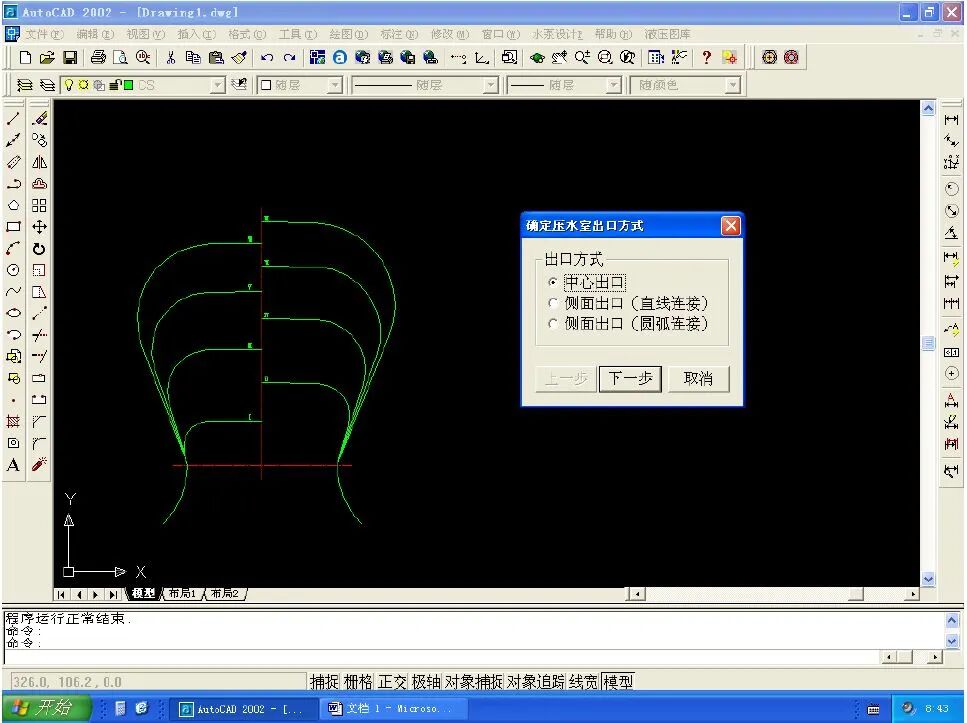This screenshot has width=967, height=723.
Task: Click the Print Preview icon
Action: (121, 57)
